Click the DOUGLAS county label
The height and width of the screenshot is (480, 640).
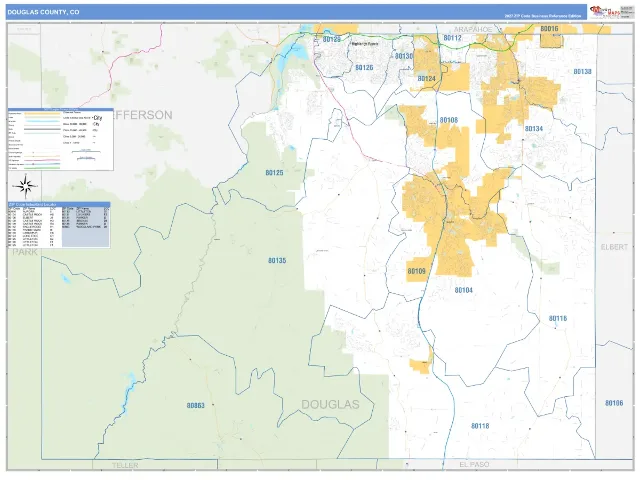[330, 404]
